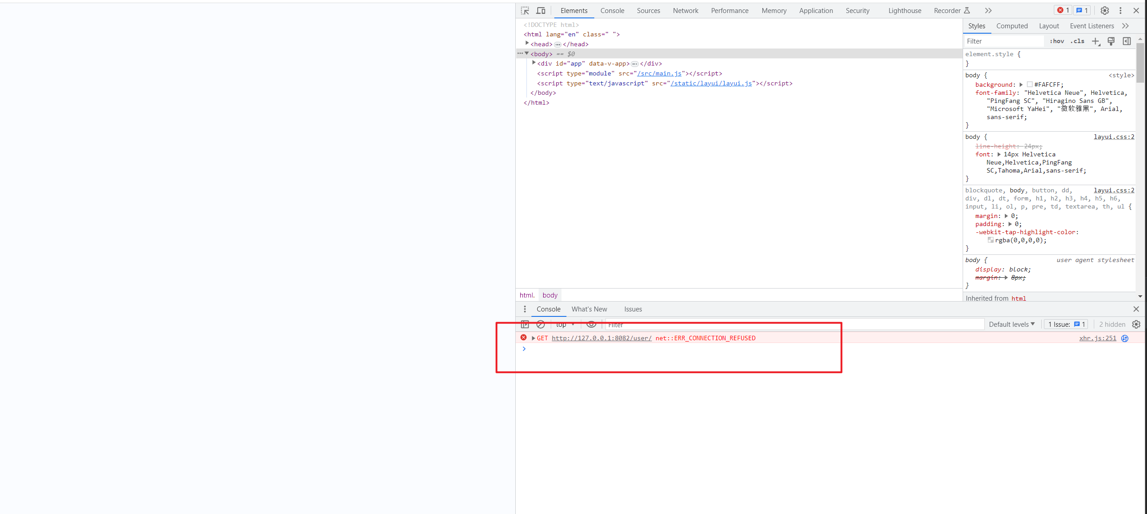Open the Recorder tab
1147x514 pixels.
952,11
